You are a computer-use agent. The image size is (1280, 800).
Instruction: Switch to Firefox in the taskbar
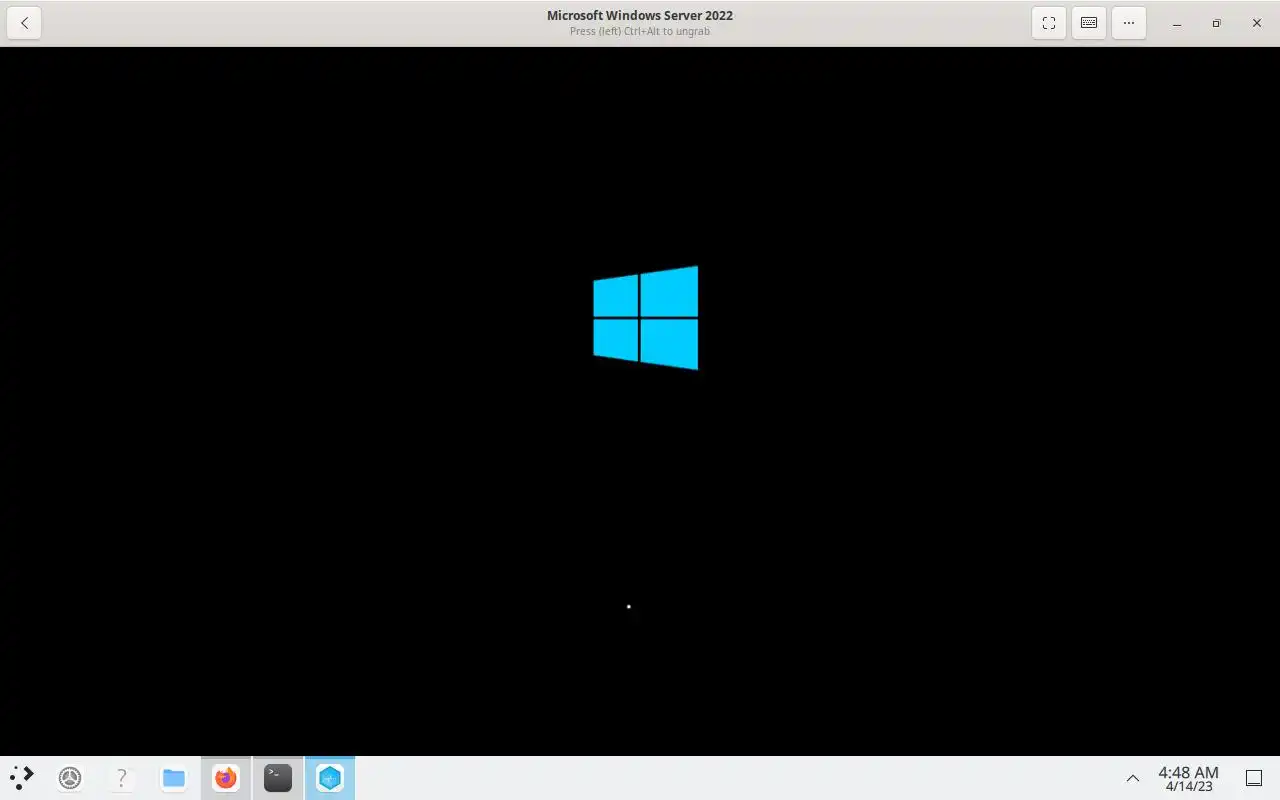[x=226, y=778]
